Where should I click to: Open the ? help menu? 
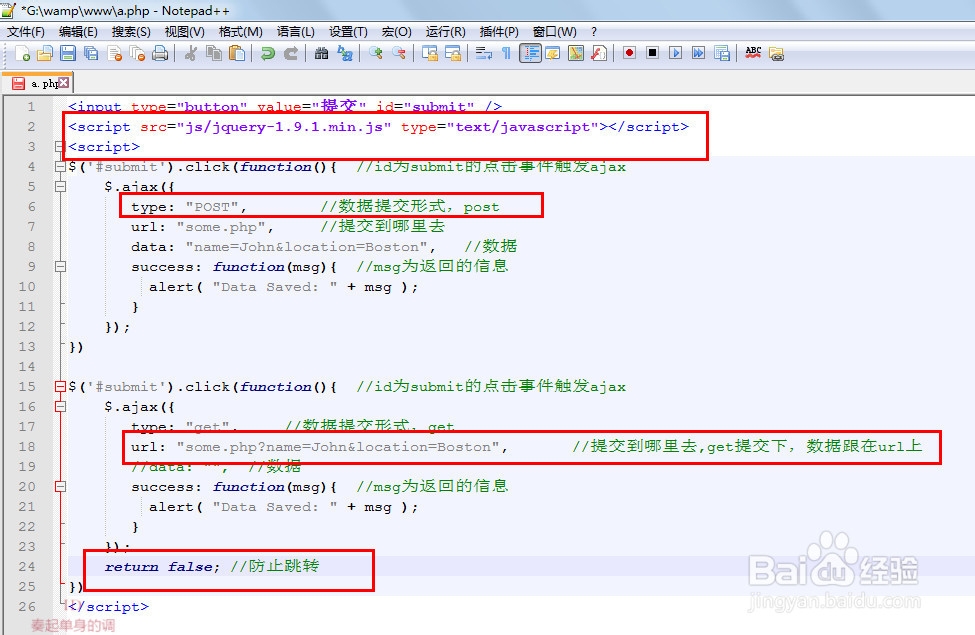point(594,31)
